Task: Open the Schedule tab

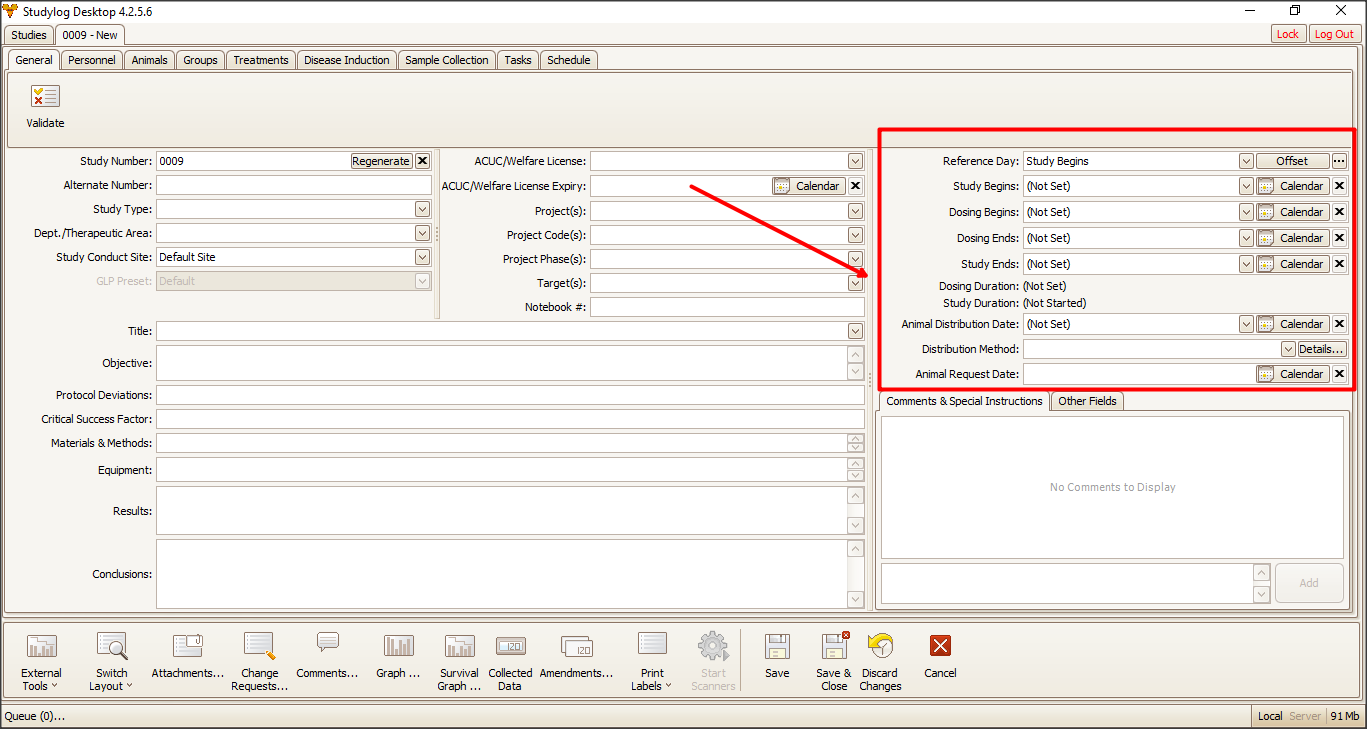Action: 569,60
